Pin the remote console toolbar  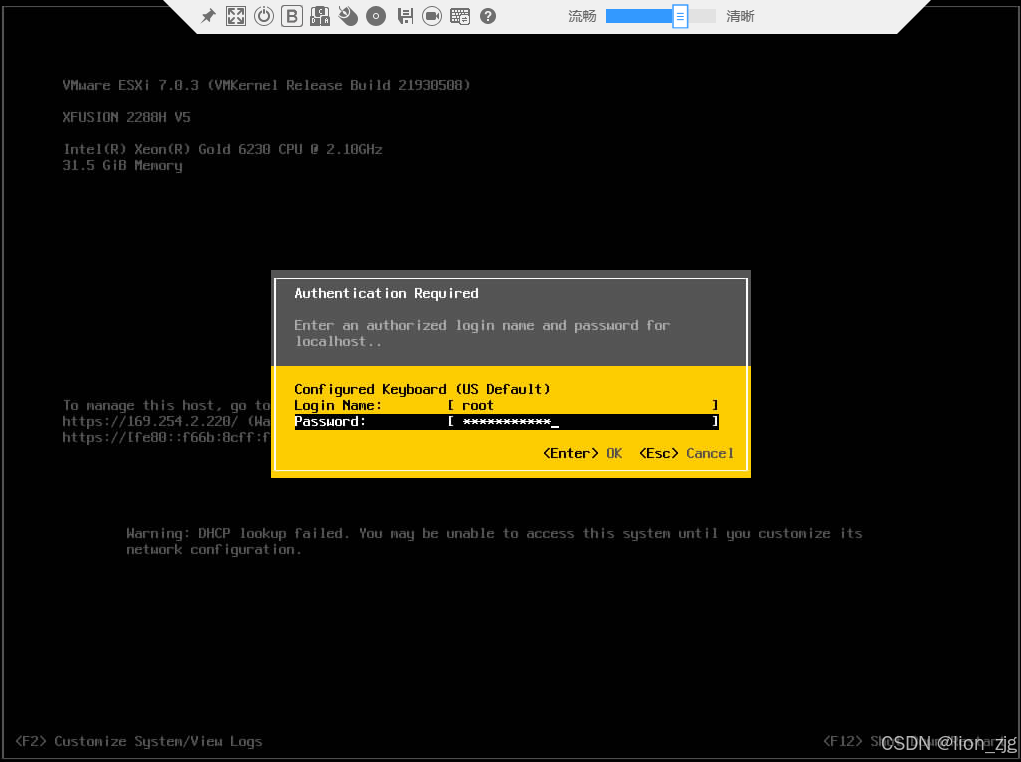(208, 16)
